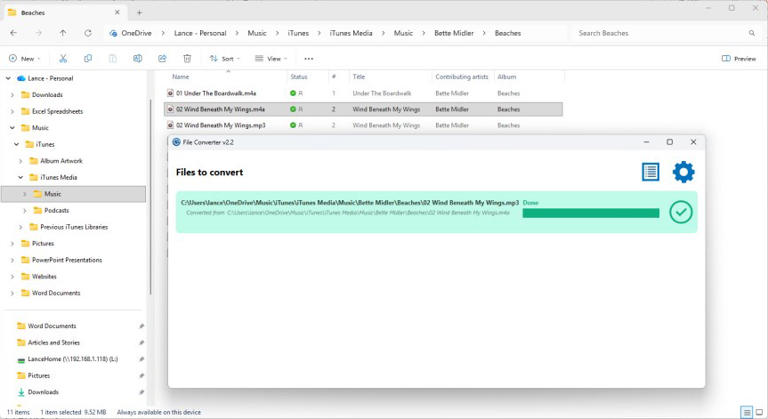Open the View dropdown
Viewport: 768px width, 419px height.
pos(271,58)
